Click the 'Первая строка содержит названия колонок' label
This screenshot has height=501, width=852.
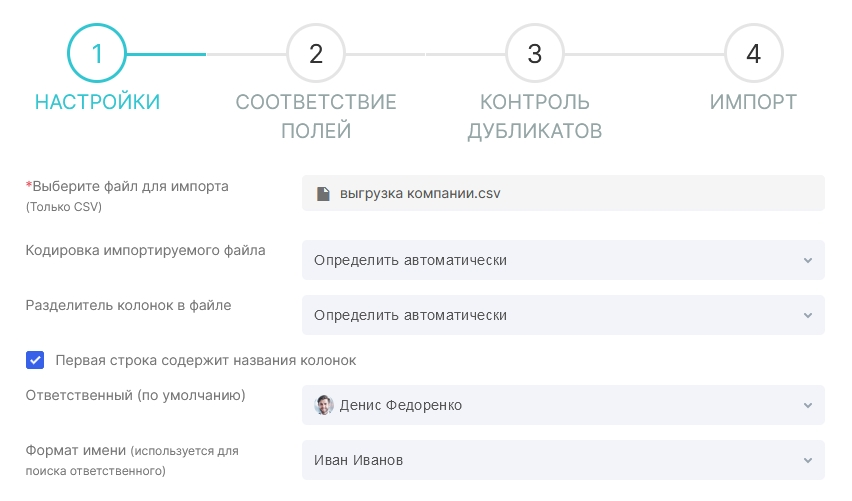[206, 360]
